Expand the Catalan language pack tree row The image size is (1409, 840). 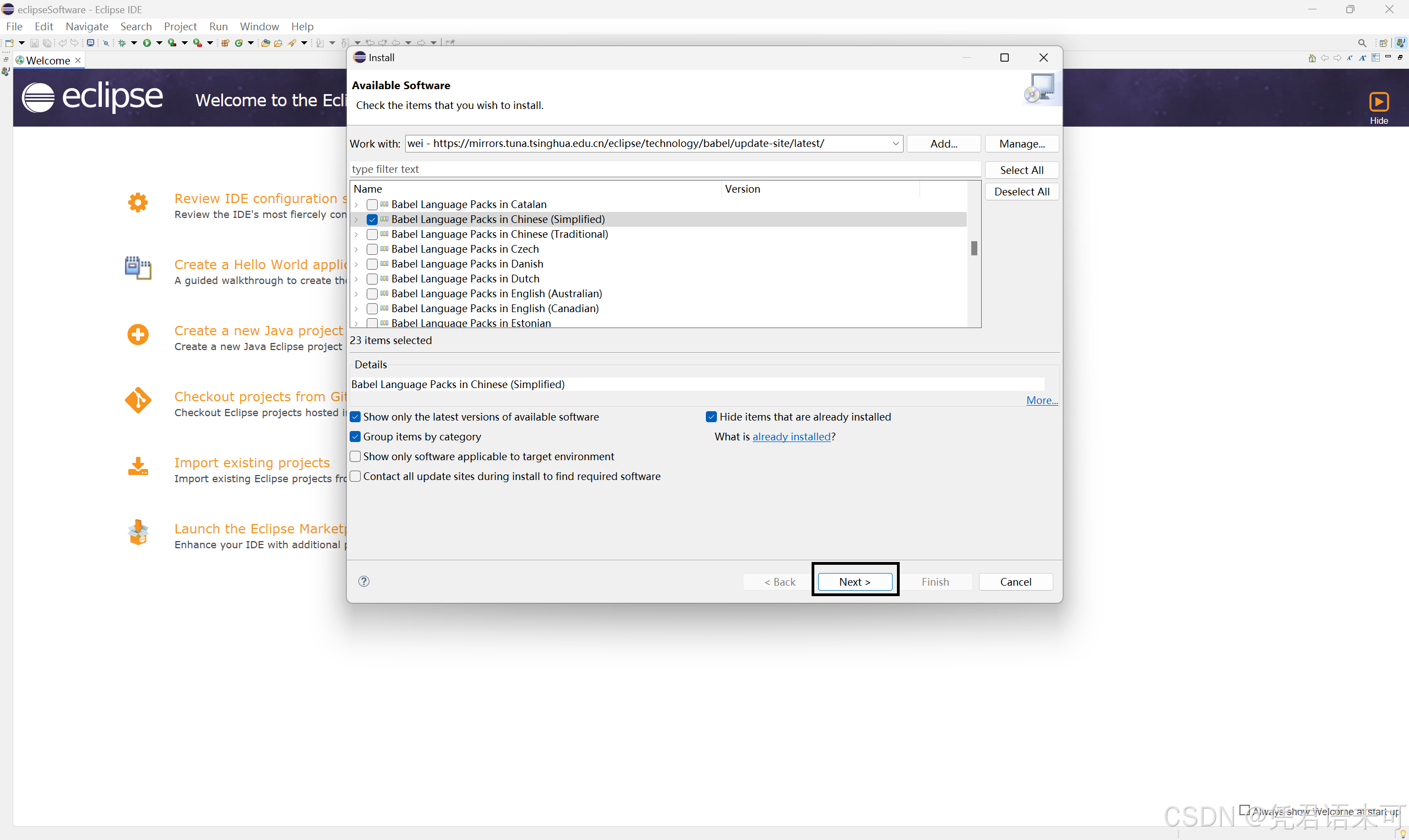(357, 204)
